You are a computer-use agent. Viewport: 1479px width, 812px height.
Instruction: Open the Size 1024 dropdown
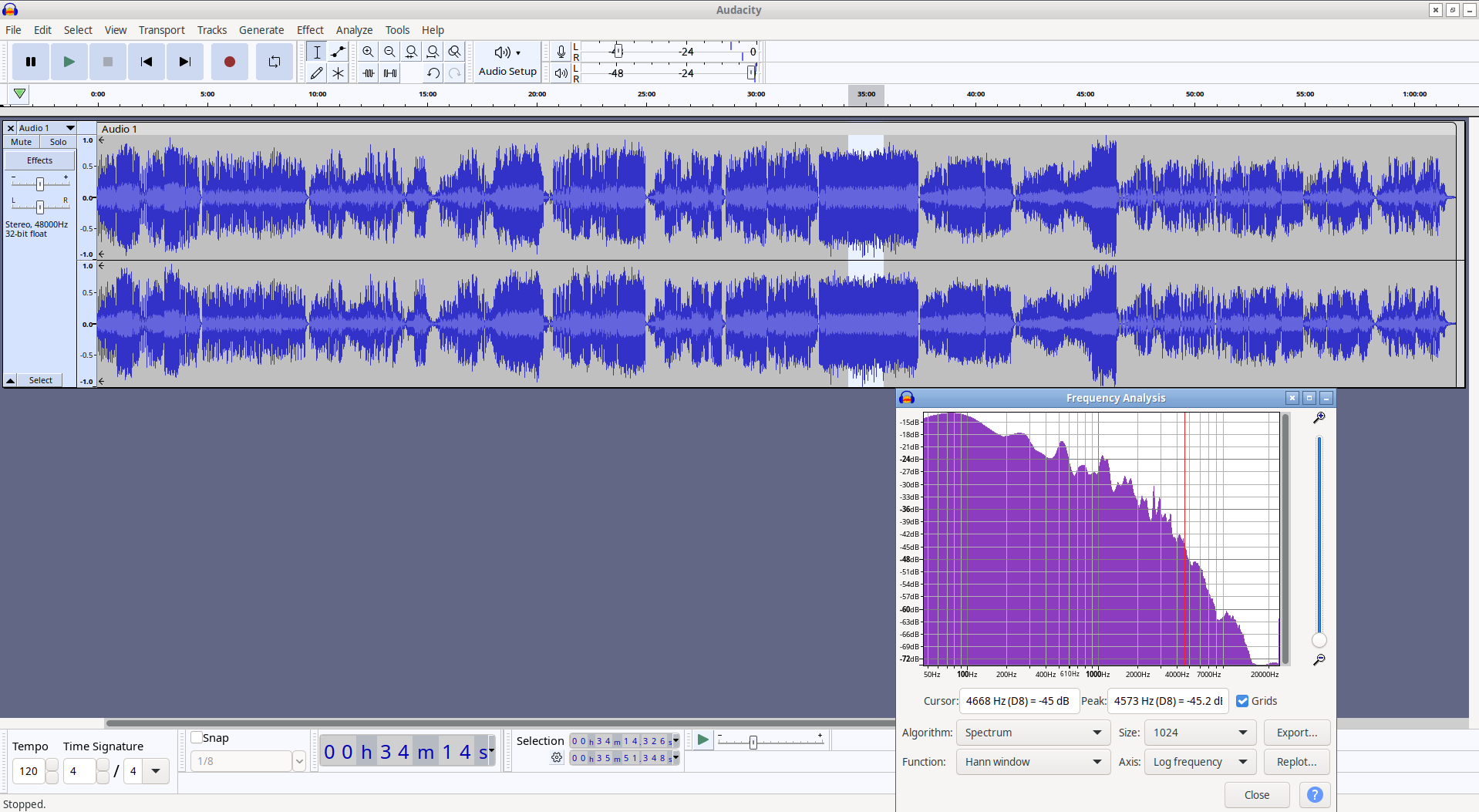pyautogui.click(x=1200, y=733)
